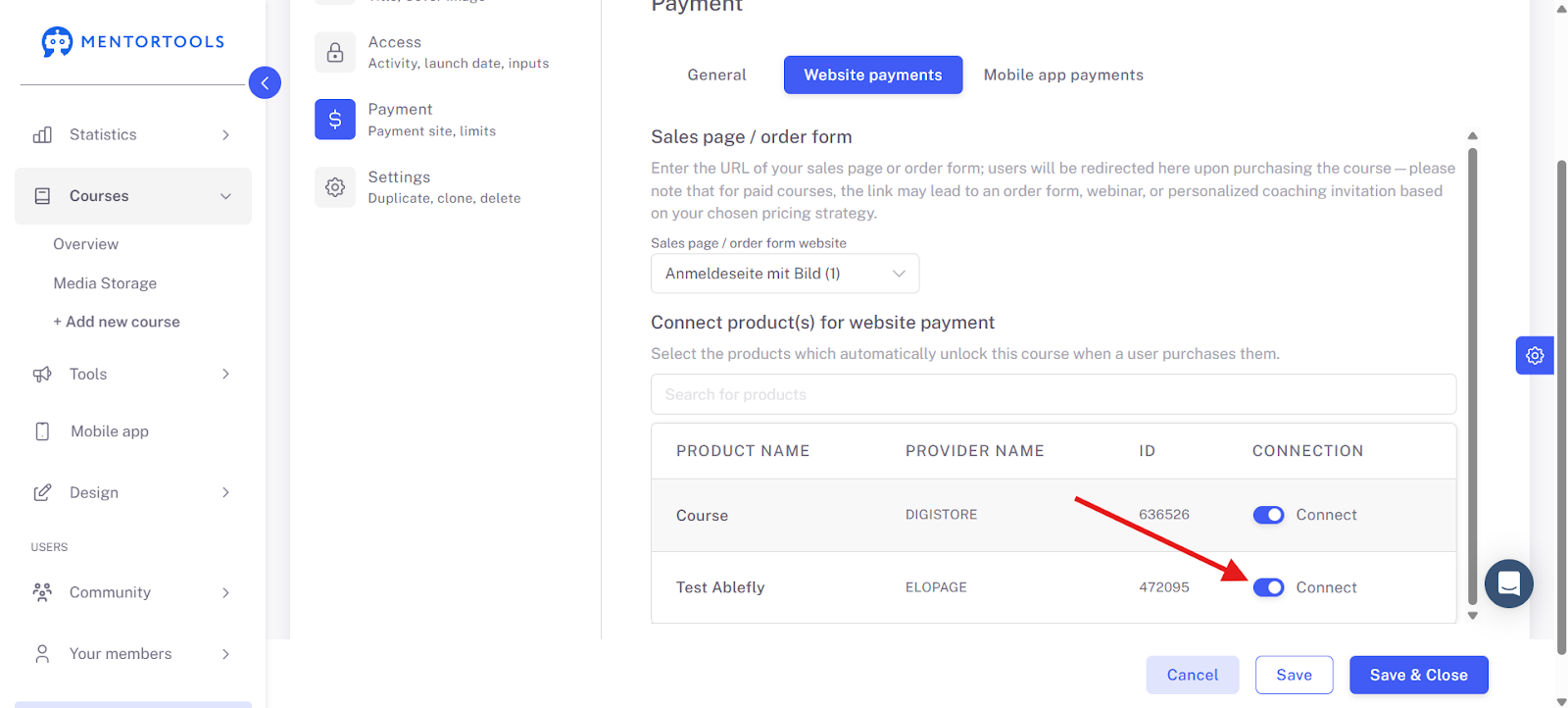This screenshot has height=708, width=1568.
Task: Click the Save & Close button
Action: (1418, 675)
